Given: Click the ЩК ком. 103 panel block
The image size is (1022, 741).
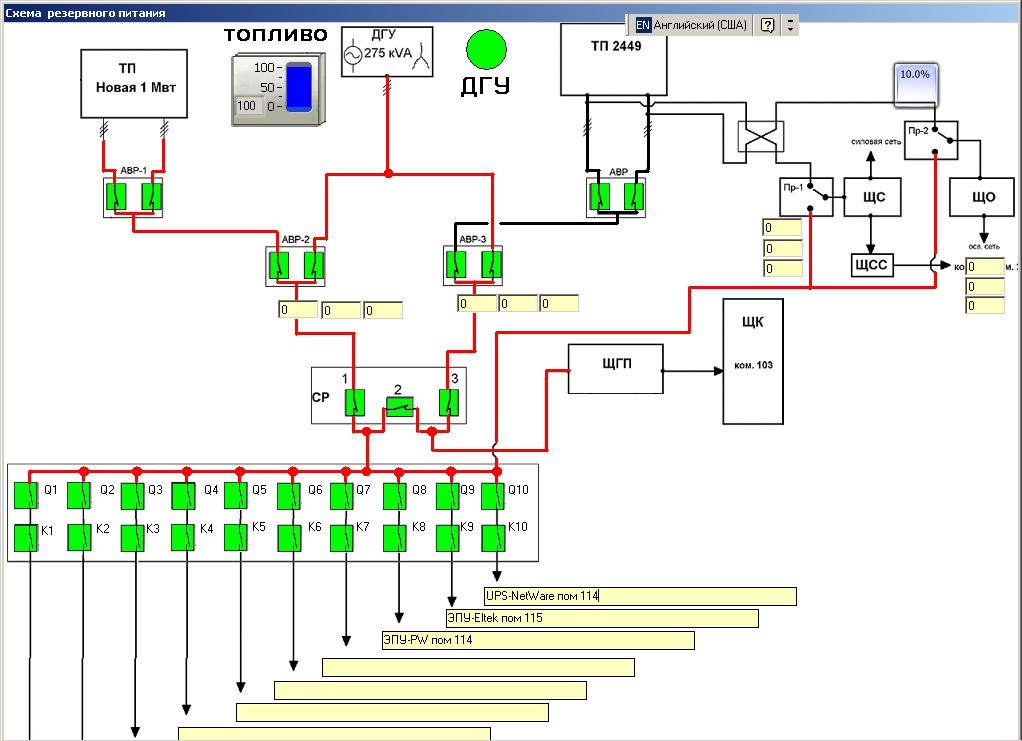Looking at the screenshot, I should 753,362.
